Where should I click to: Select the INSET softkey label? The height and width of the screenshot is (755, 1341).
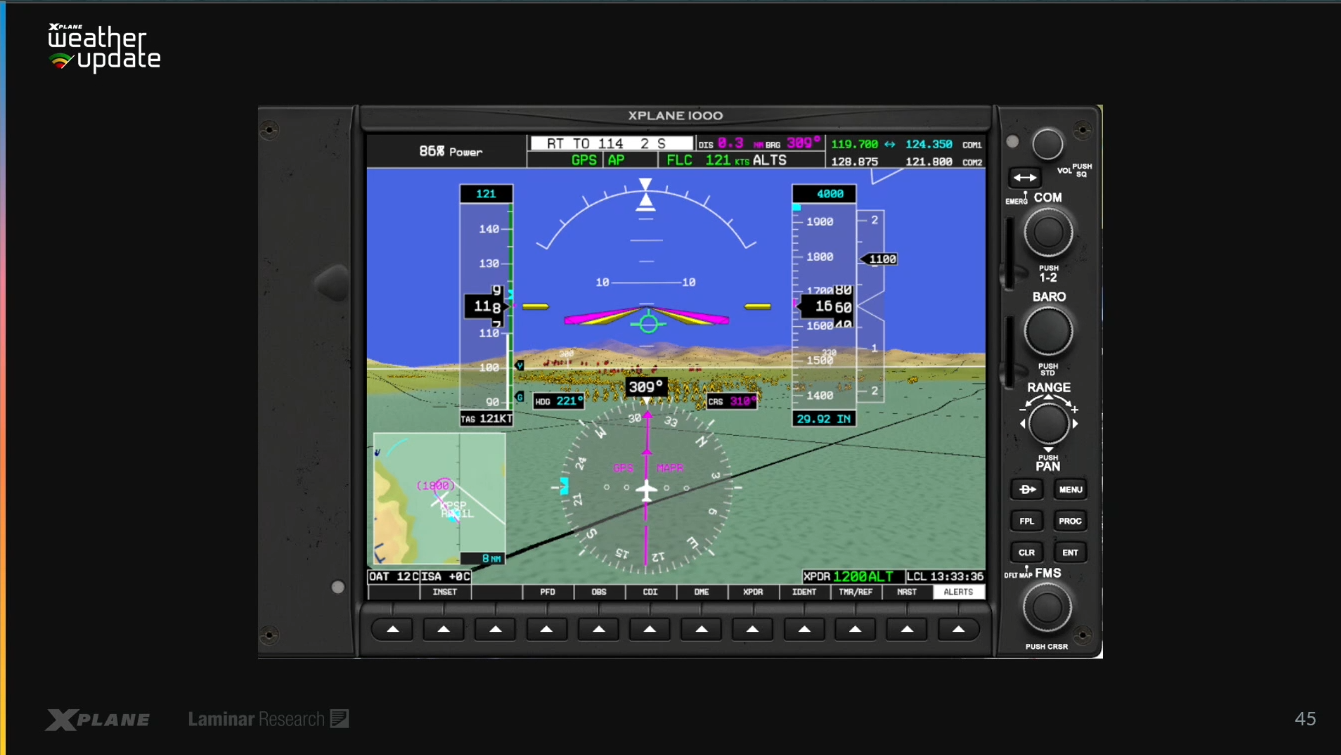[x=445, y=592]
